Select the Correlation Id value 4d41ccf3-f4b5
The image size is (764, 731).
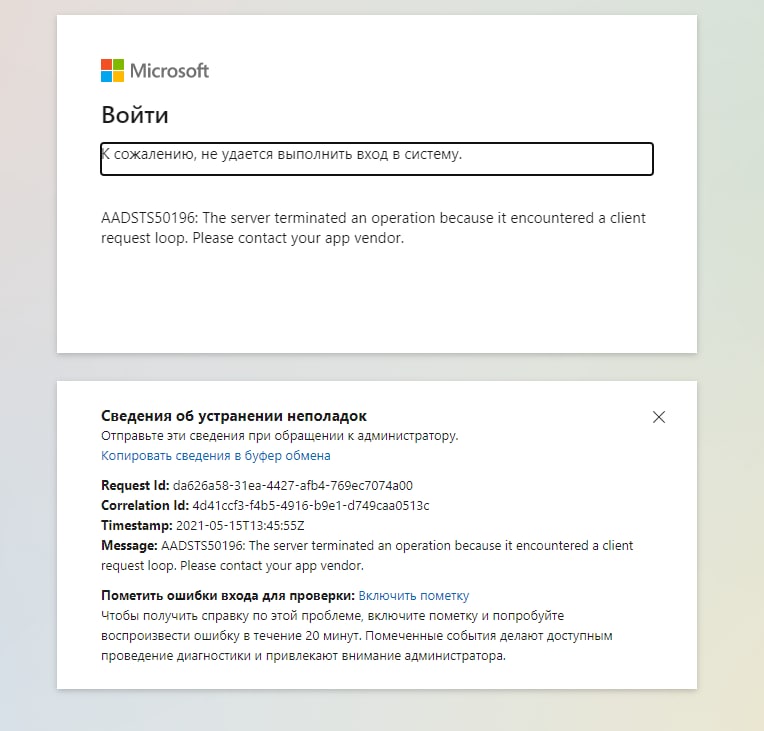coord(311,505)
